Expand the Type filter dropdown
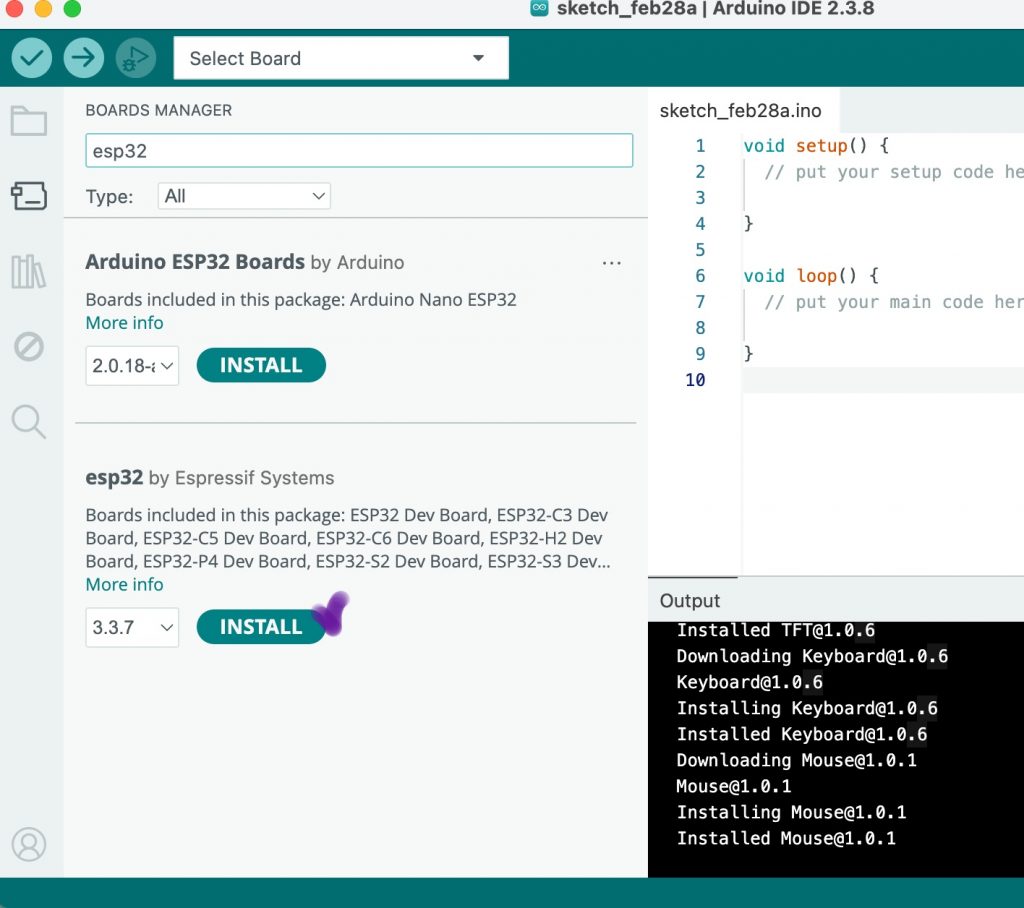 click(244, 196)
